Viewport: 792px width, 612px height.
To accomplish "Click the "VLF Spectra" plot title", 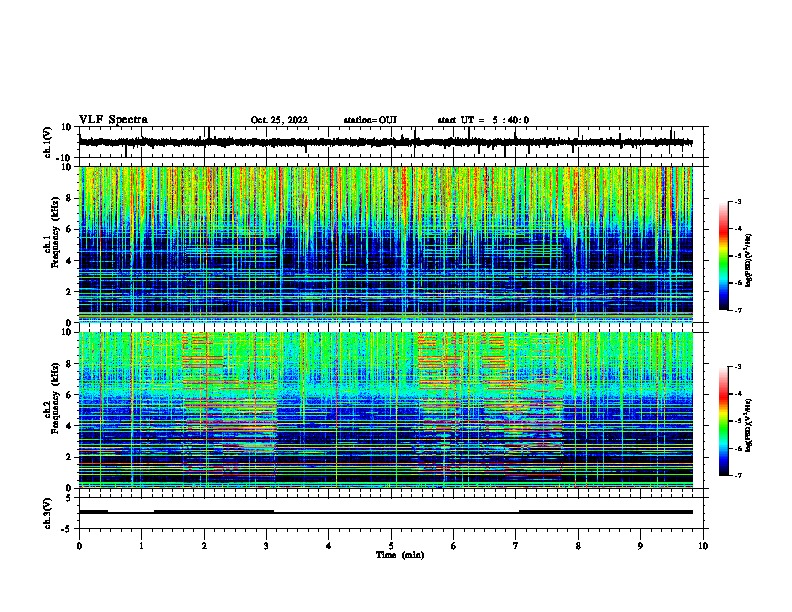I will 113,120.
